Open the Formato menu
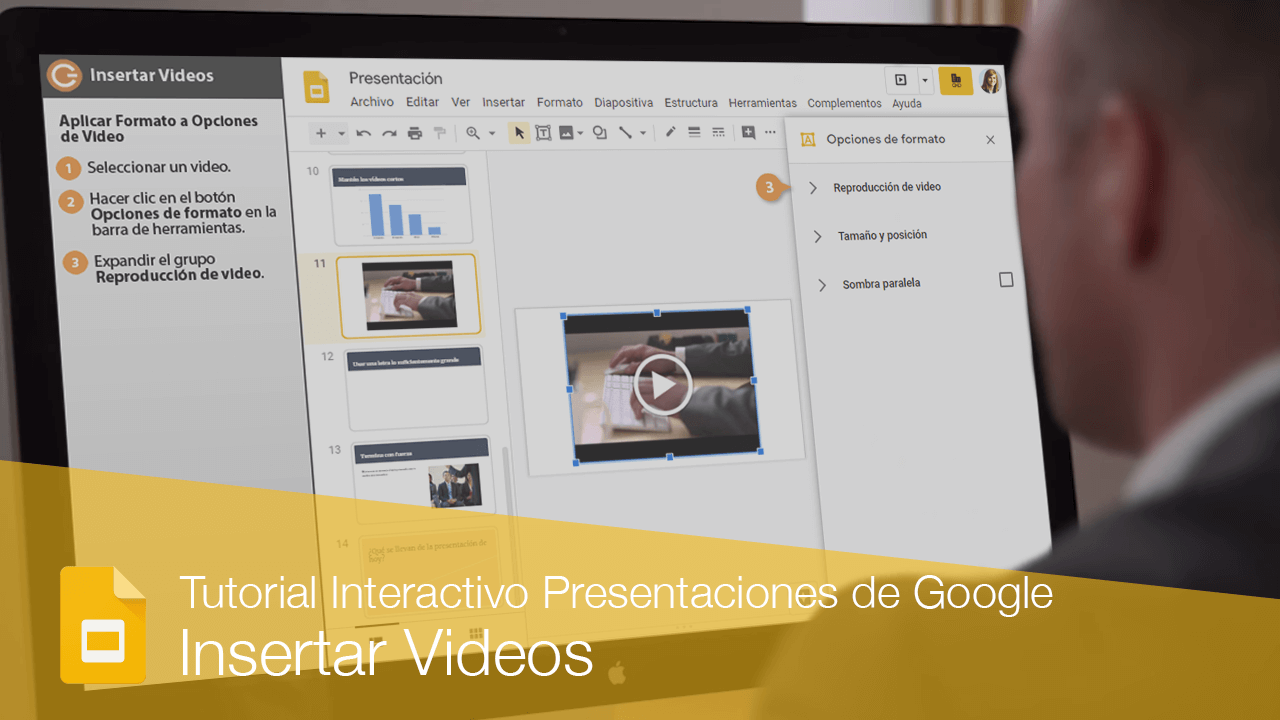The width and height of the screenshot is (1280, 720). point(560,102)
